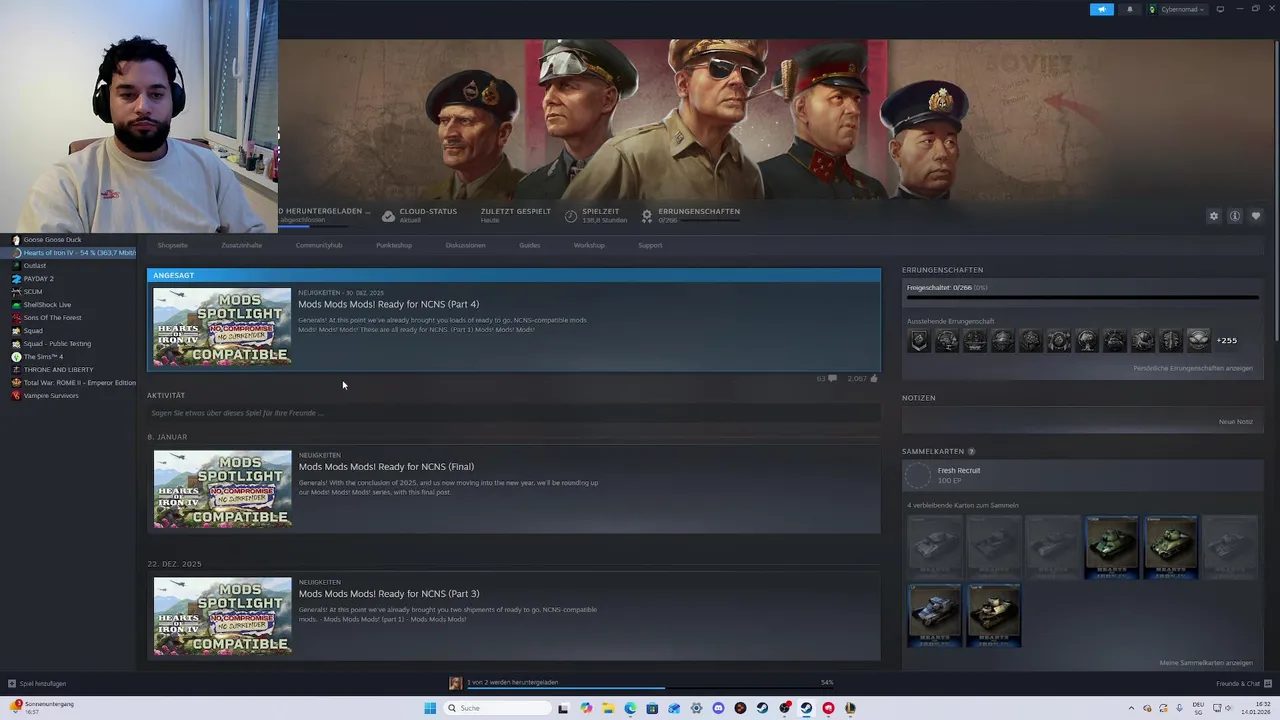Open the Diskussionen tab
1280x720 pixels.
tap(466, 245)
